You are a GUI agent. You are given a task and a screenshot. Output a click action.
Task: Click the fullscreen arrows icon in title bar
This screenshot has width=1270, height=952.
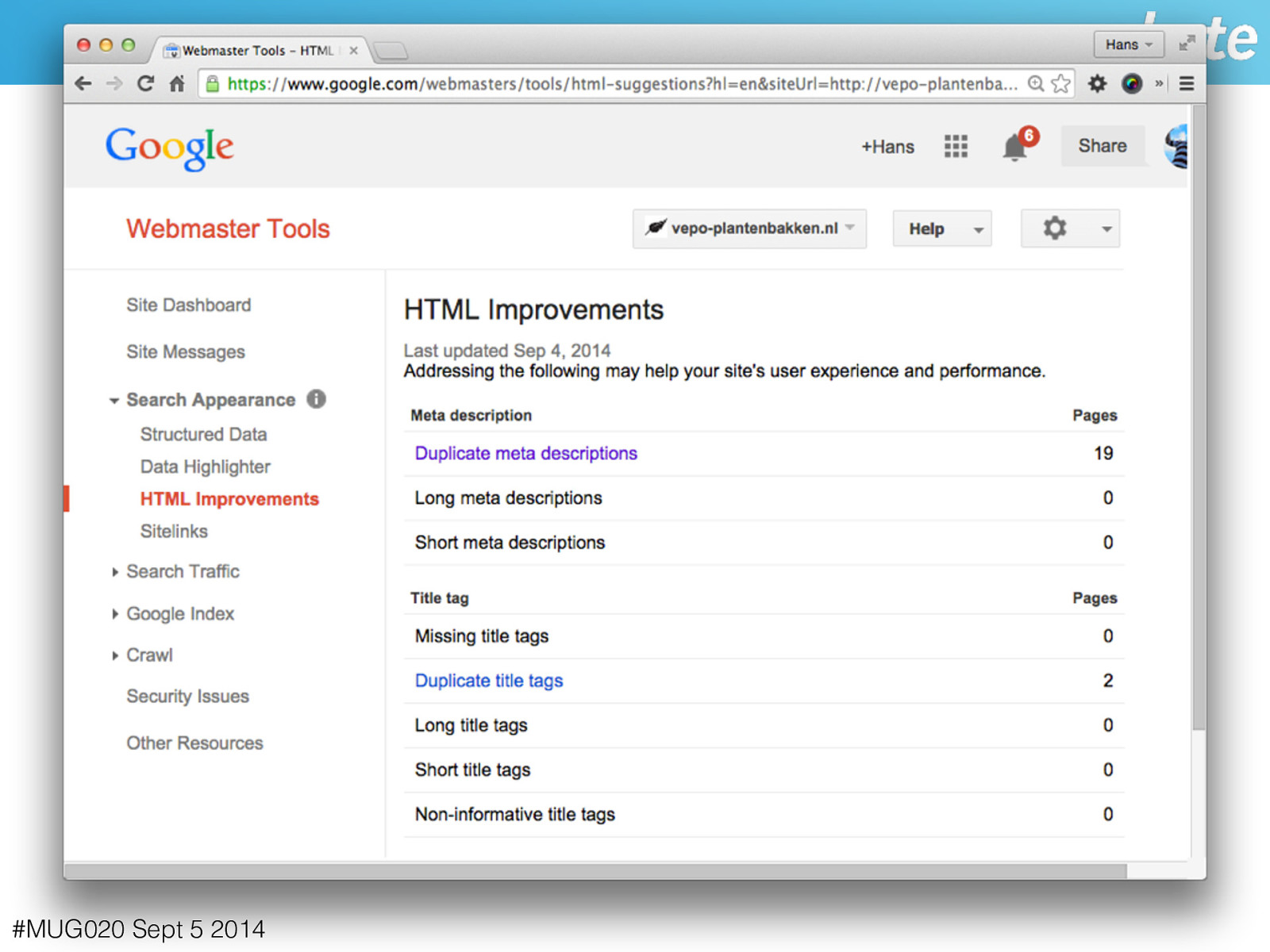tap(1187, 44)
